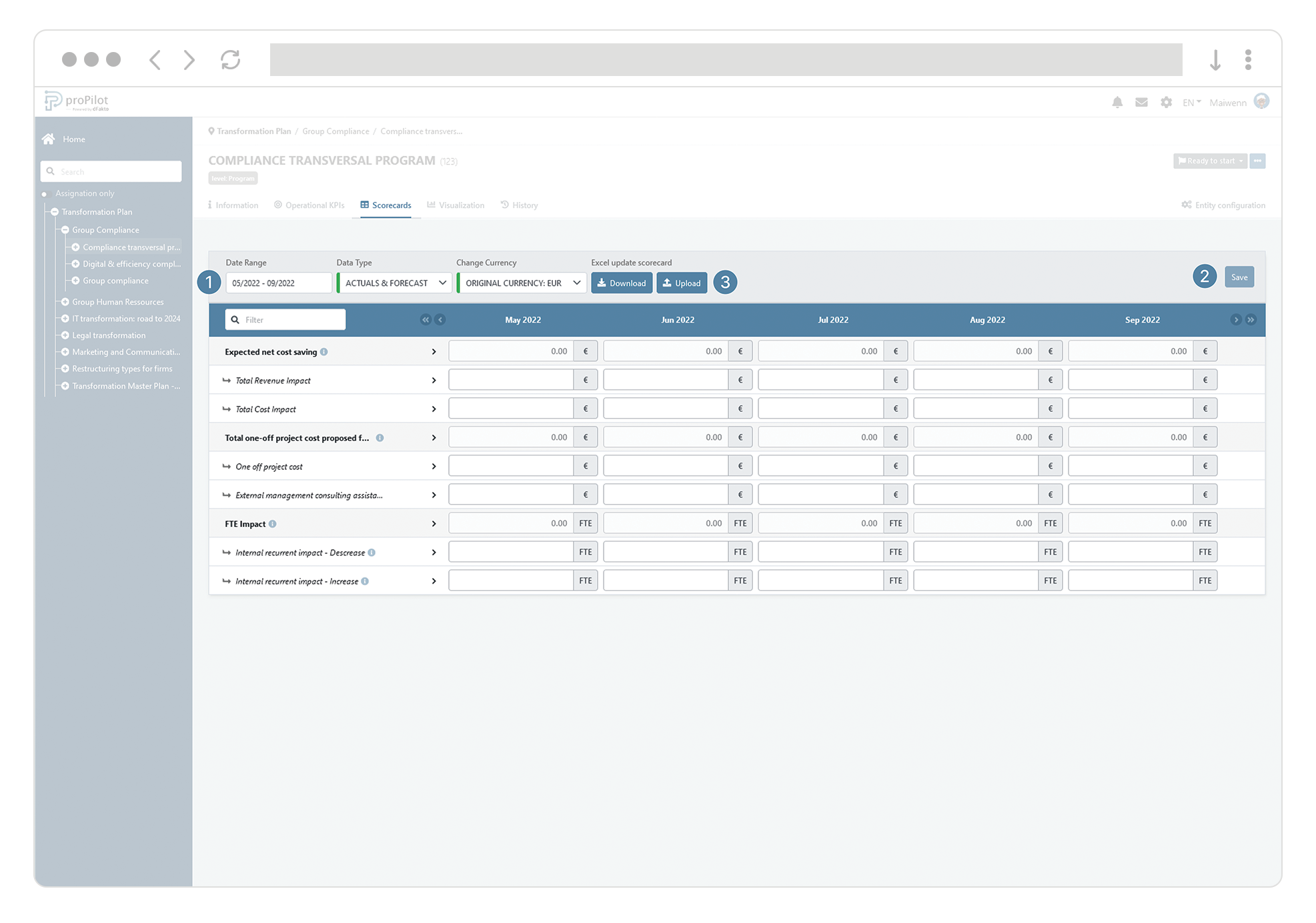1316x923 pixels.
Task: Expand the Total Cost Impact row chevron
Action: pos(434,409)
